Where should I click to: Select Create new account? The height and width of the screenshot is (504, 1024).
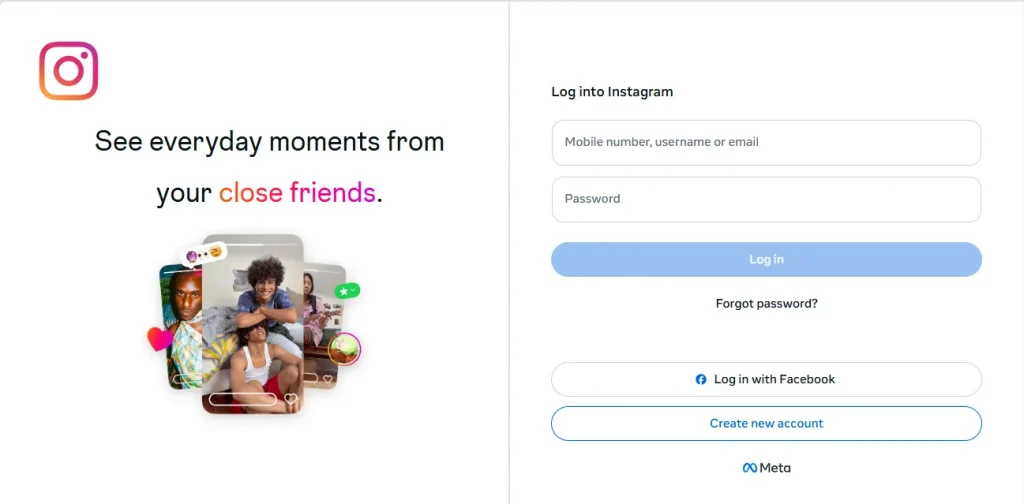click(766, 424)
